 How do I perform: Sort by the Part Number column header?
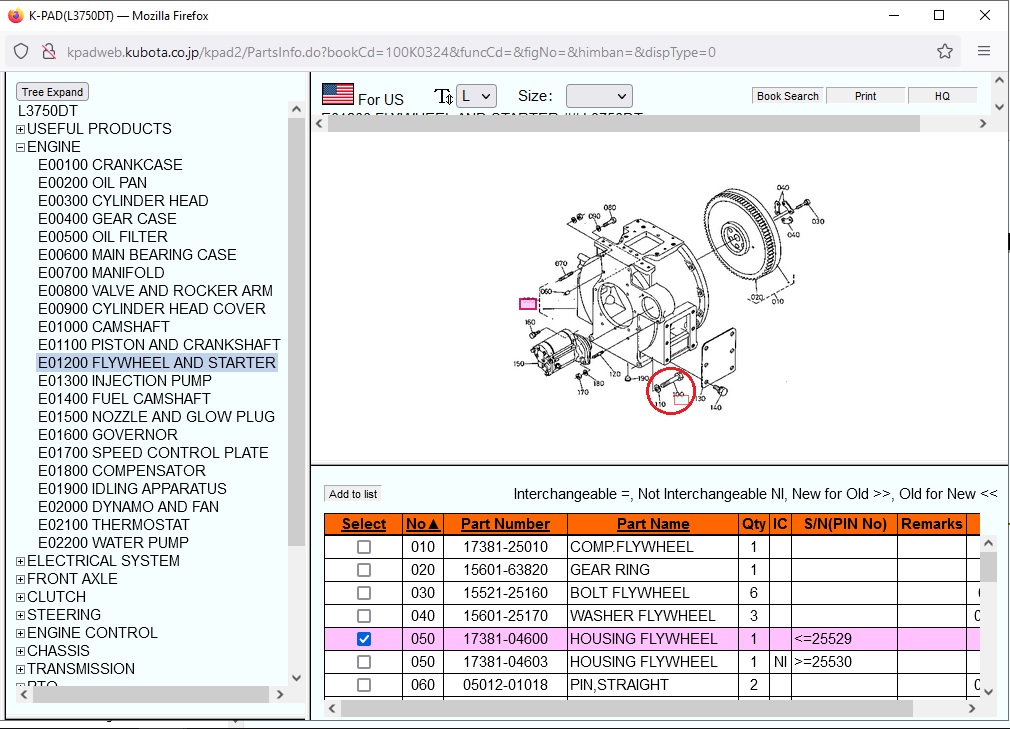[505, 524]
